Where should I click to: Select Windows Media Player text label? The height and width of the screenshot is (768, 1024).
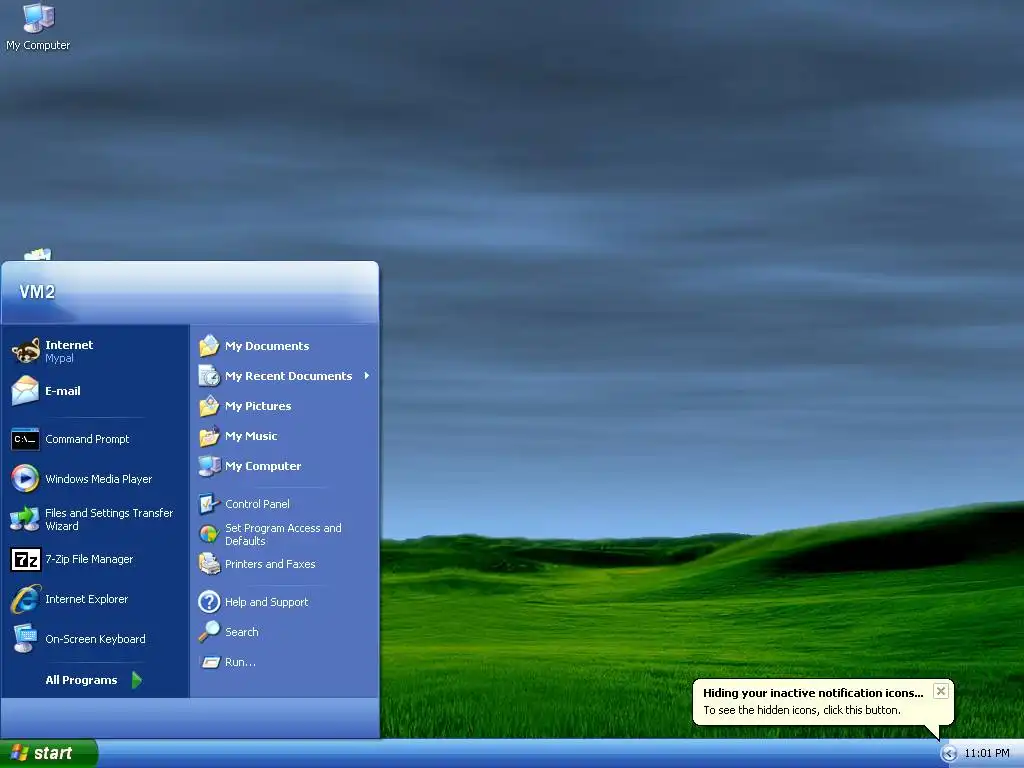(x=99, y=479)
